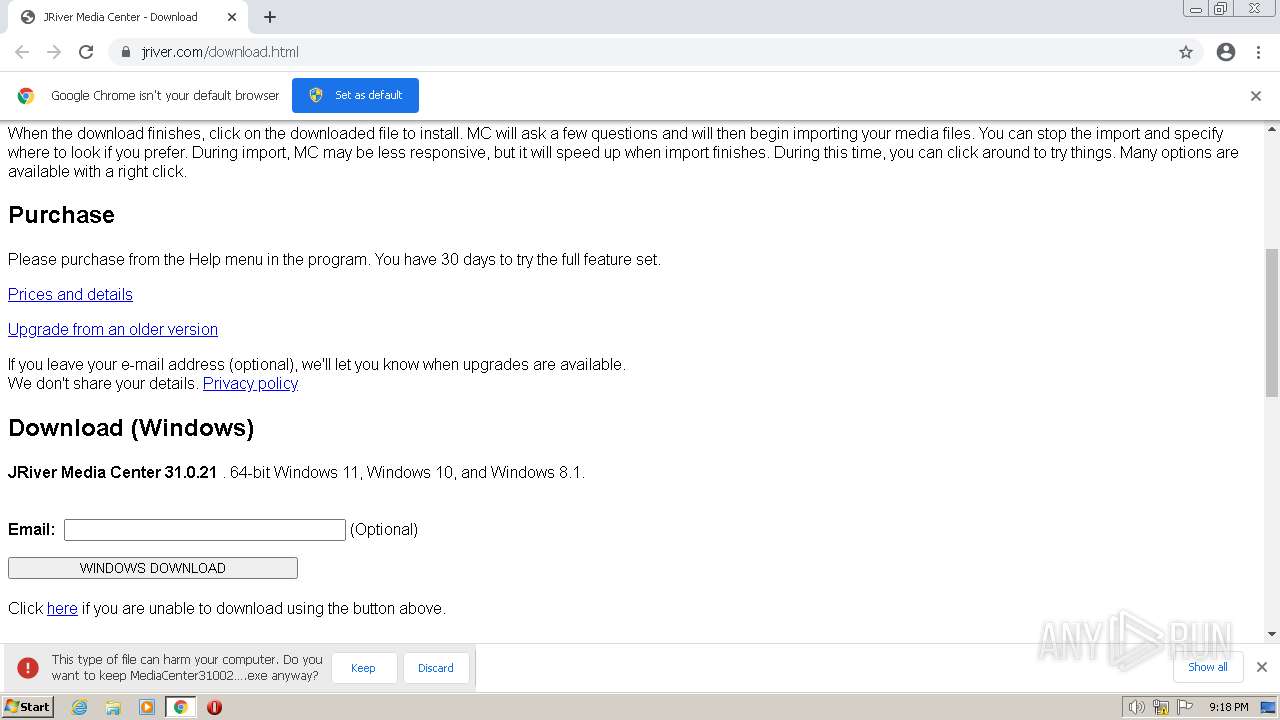Launch Internet Explorer from the taskbar
Screen dimensions: 1280x720
[80, 707]
